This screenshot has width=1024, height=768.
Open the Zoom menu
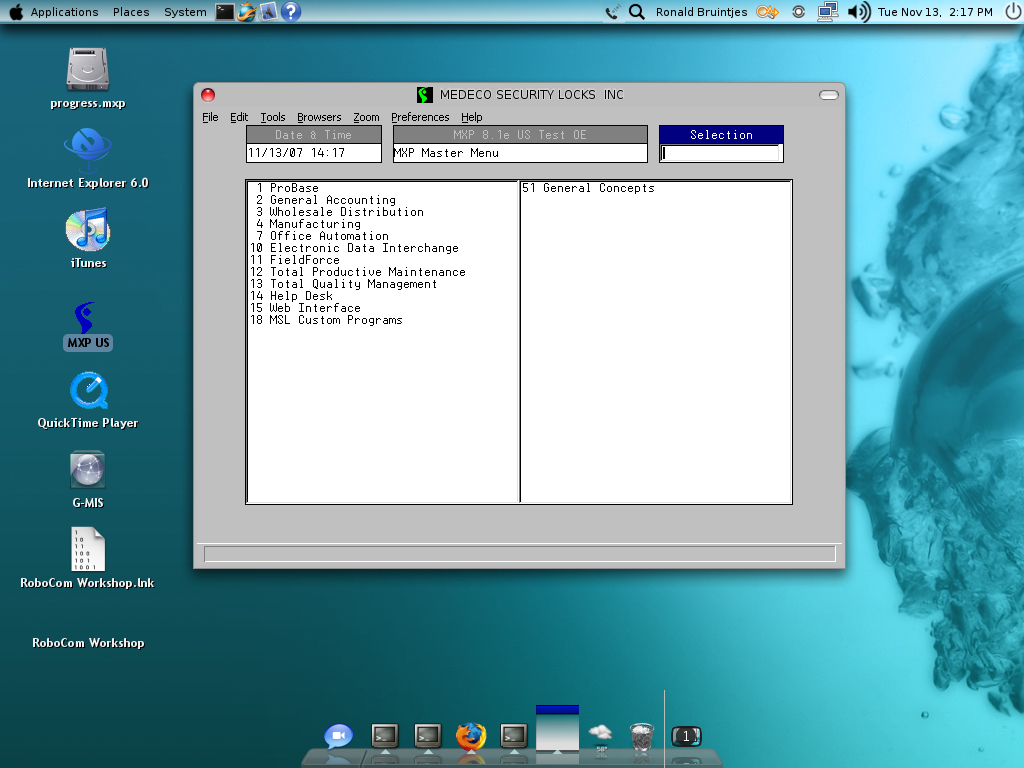coord(366,117)
